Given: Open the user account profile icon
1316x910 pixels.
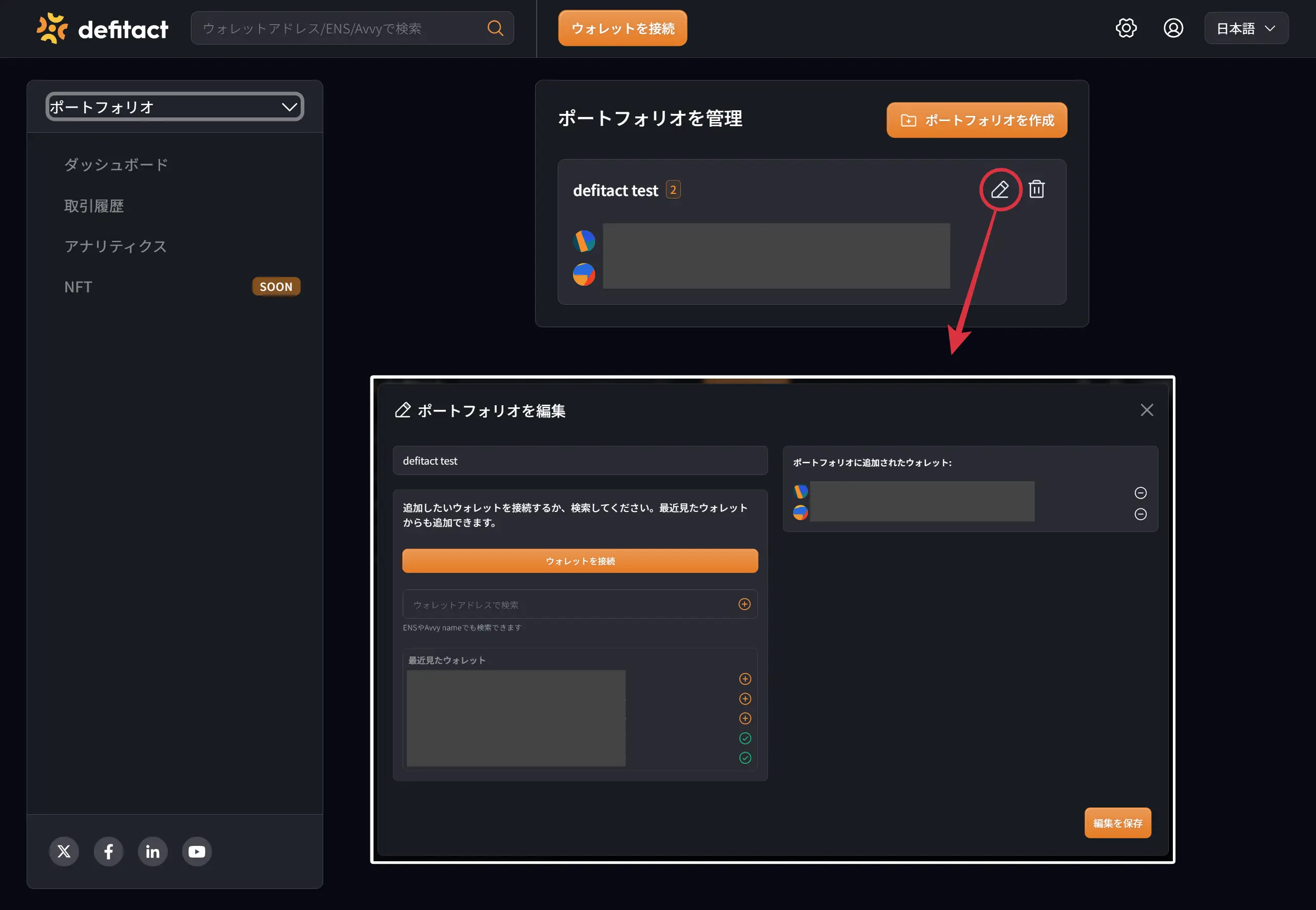Looking at the screenshot, I should point(1173,28).
